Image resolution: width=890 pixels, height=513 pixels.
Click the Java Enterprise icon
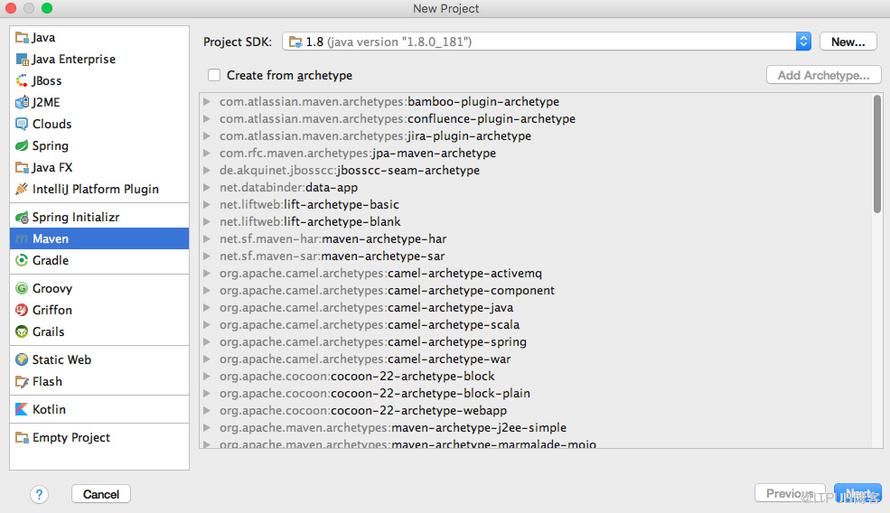(x=22, y=59)
